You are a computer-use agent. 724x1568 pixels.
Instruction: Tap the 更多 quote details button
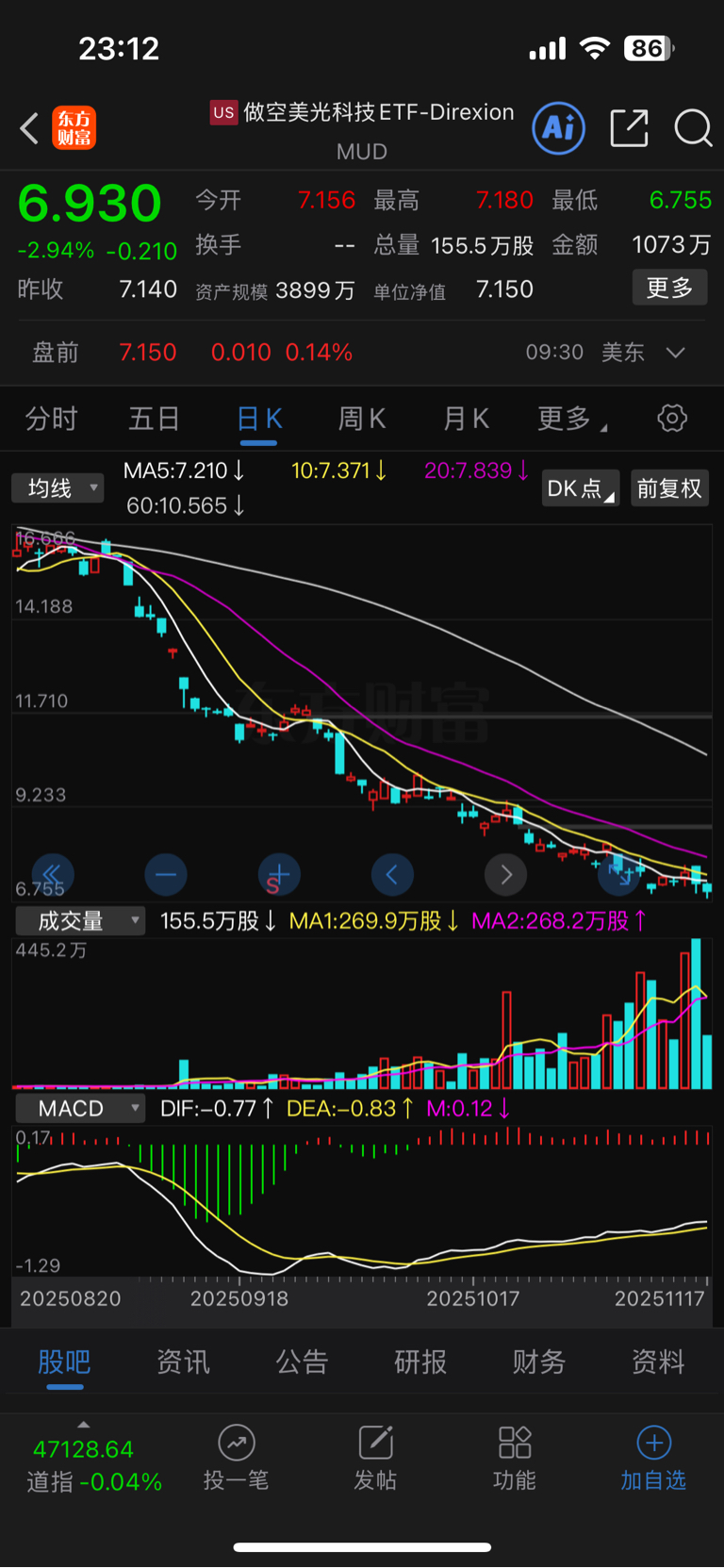(670, 288)
